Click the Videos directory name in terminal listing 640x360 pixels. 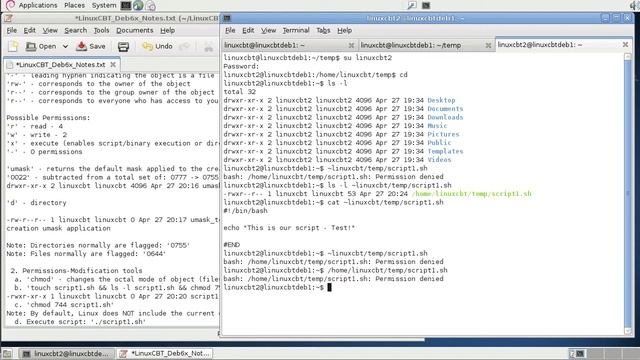[439, 160]
